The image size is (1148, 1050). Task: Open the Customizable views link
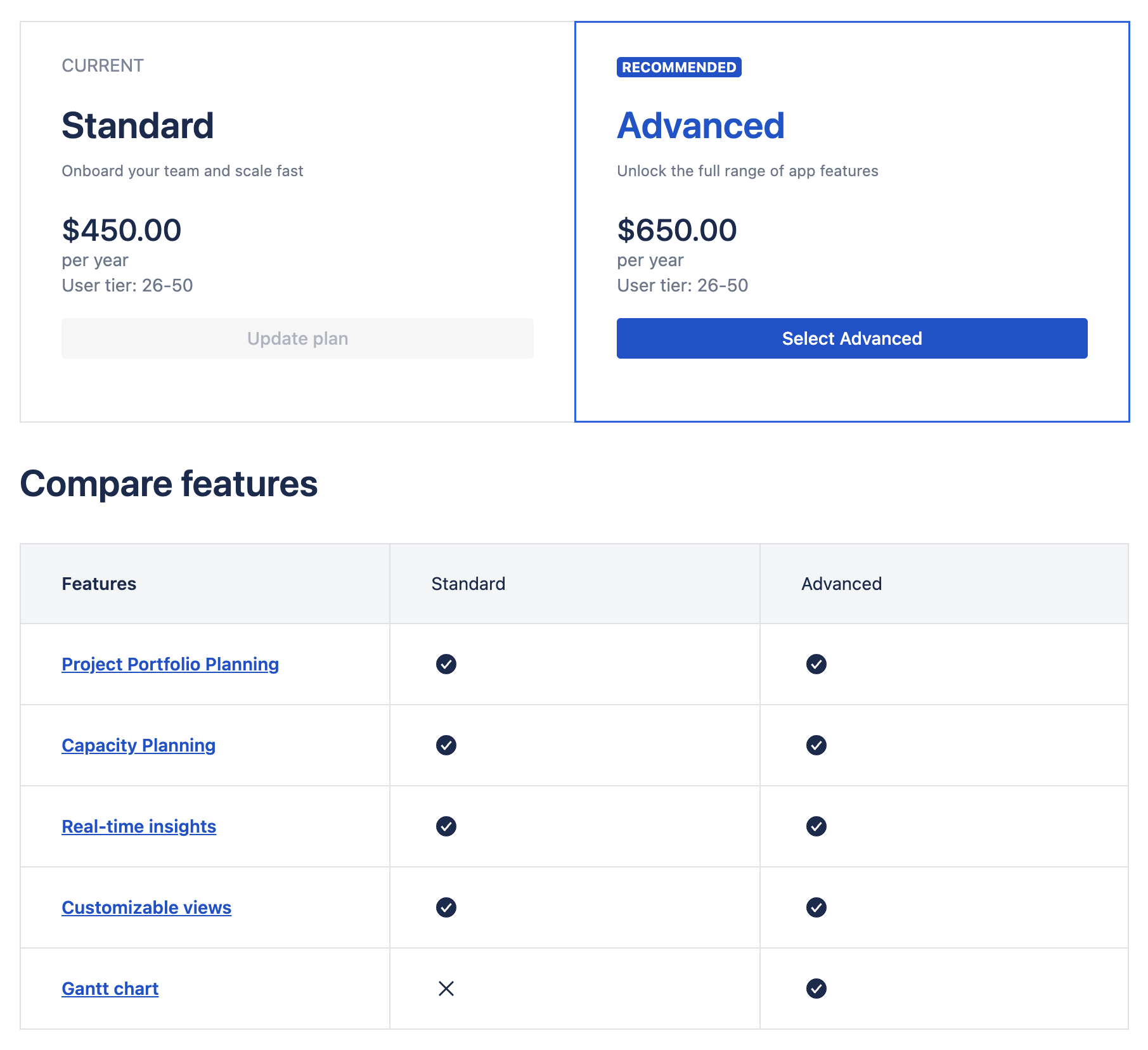point(146,907)
